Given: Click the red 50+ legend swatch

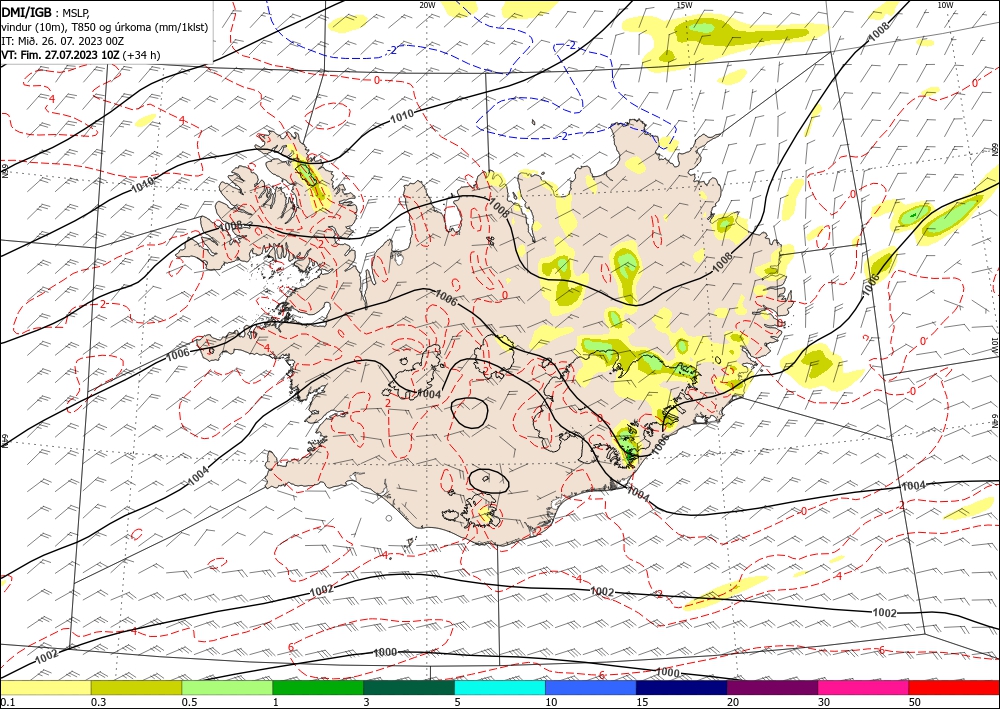Looking at the screenshot, I should coord(954,687).
